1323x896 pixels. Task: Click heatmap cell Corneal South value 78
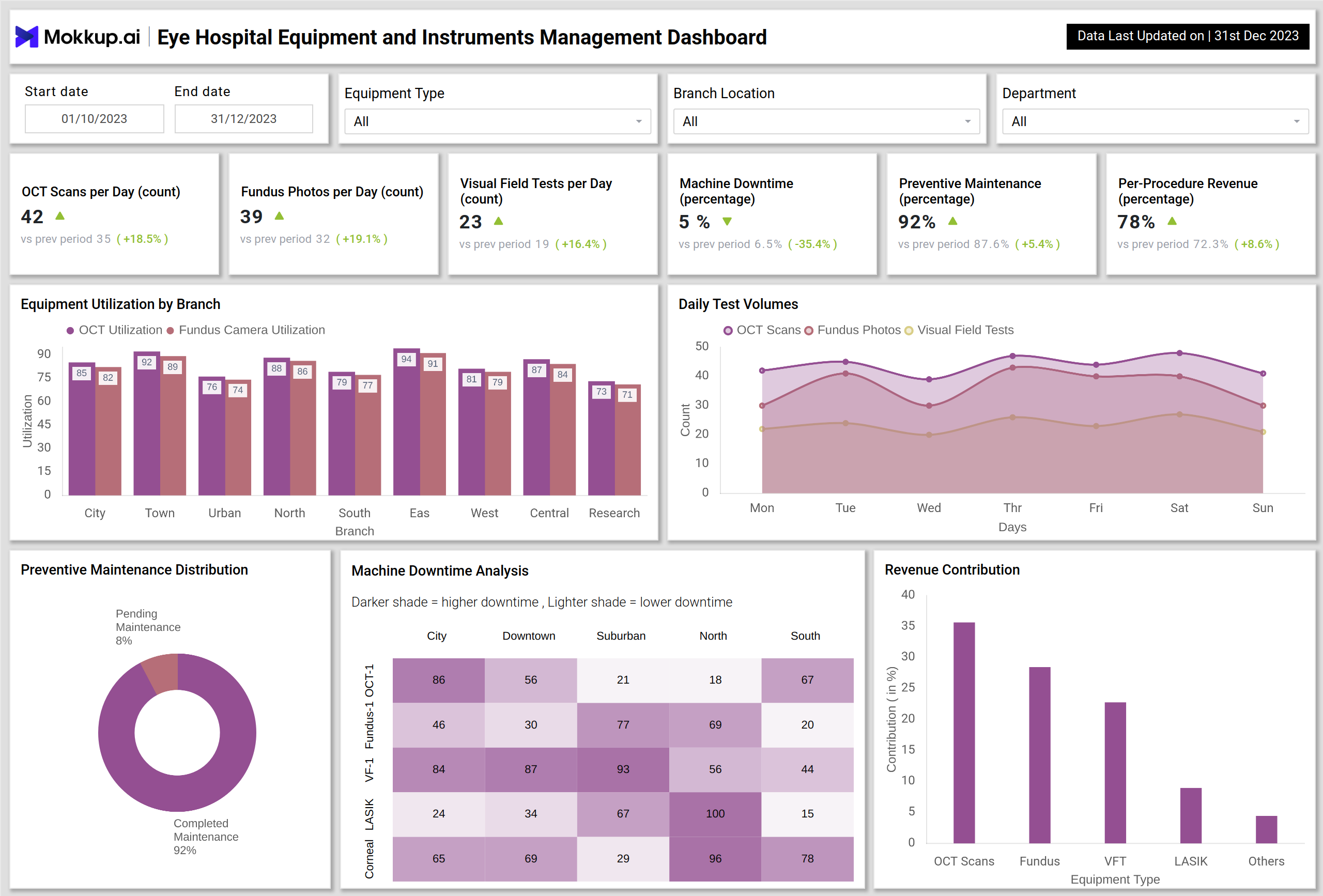[807, 859]
